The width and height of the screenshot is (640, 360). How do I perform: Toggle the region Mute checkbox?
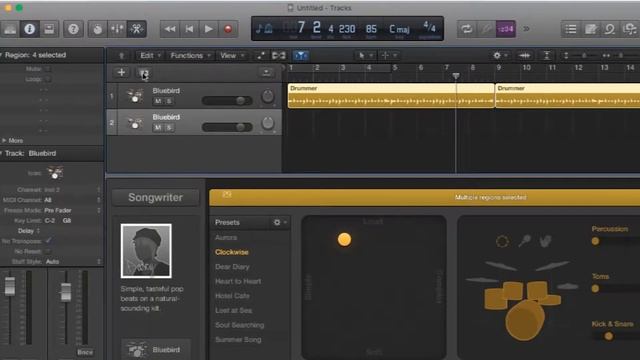47,69
